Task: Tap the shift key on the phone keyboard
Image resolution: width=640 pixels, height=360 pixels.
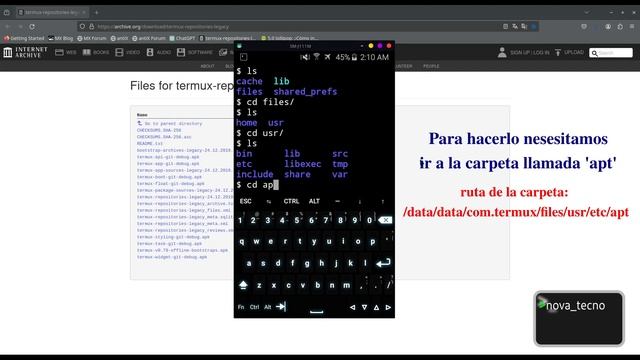Action: [x=243, y=285]
